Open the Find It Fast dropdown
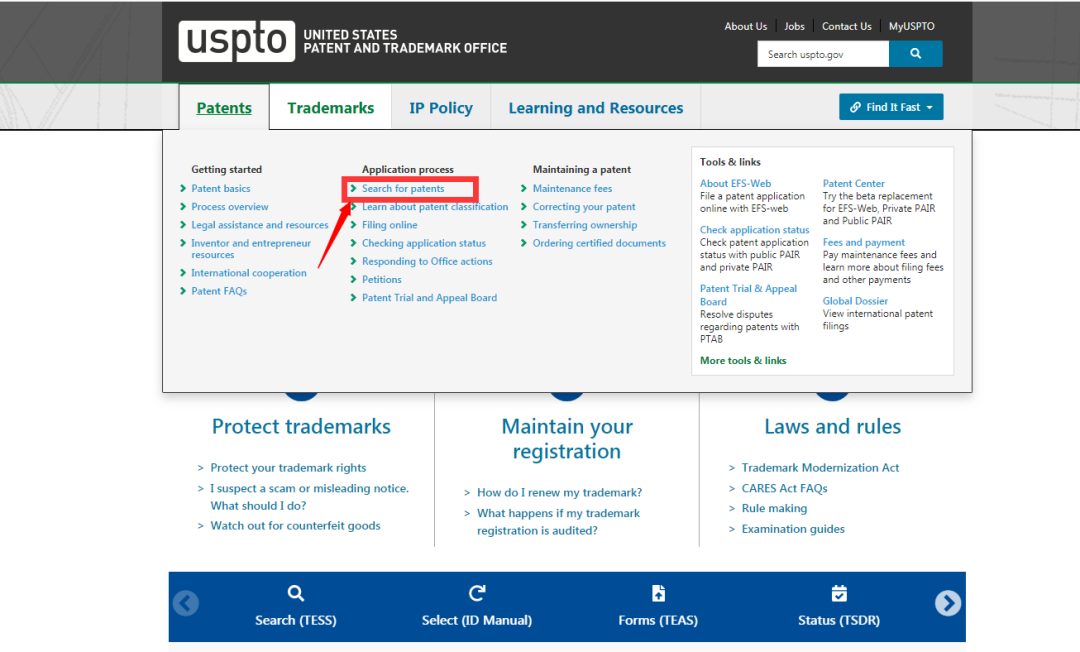 pyautogui.click(x=891, y=107)
